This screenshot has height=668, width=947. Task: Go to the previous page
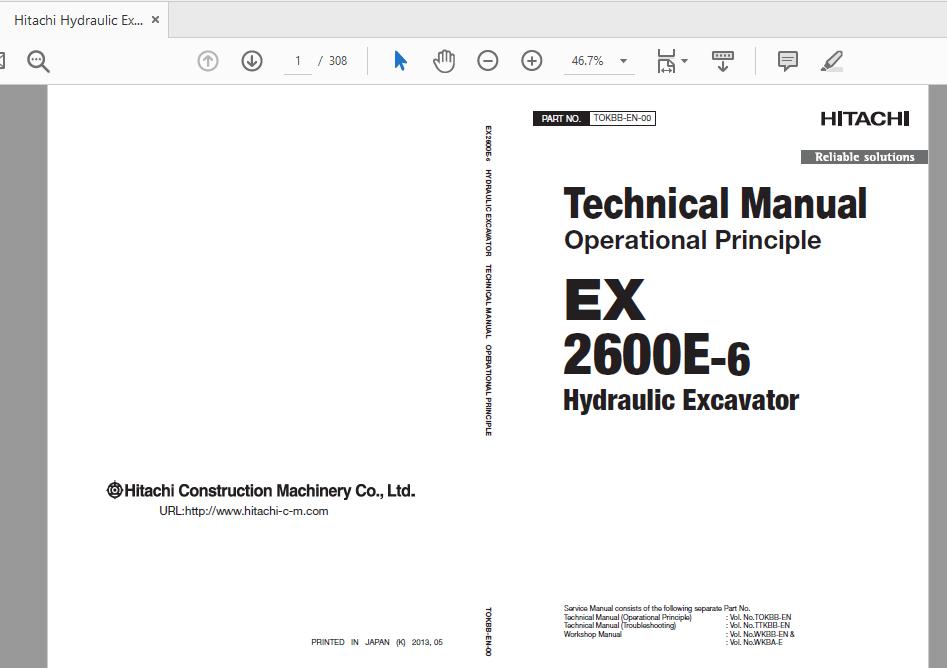coord(207,60)
